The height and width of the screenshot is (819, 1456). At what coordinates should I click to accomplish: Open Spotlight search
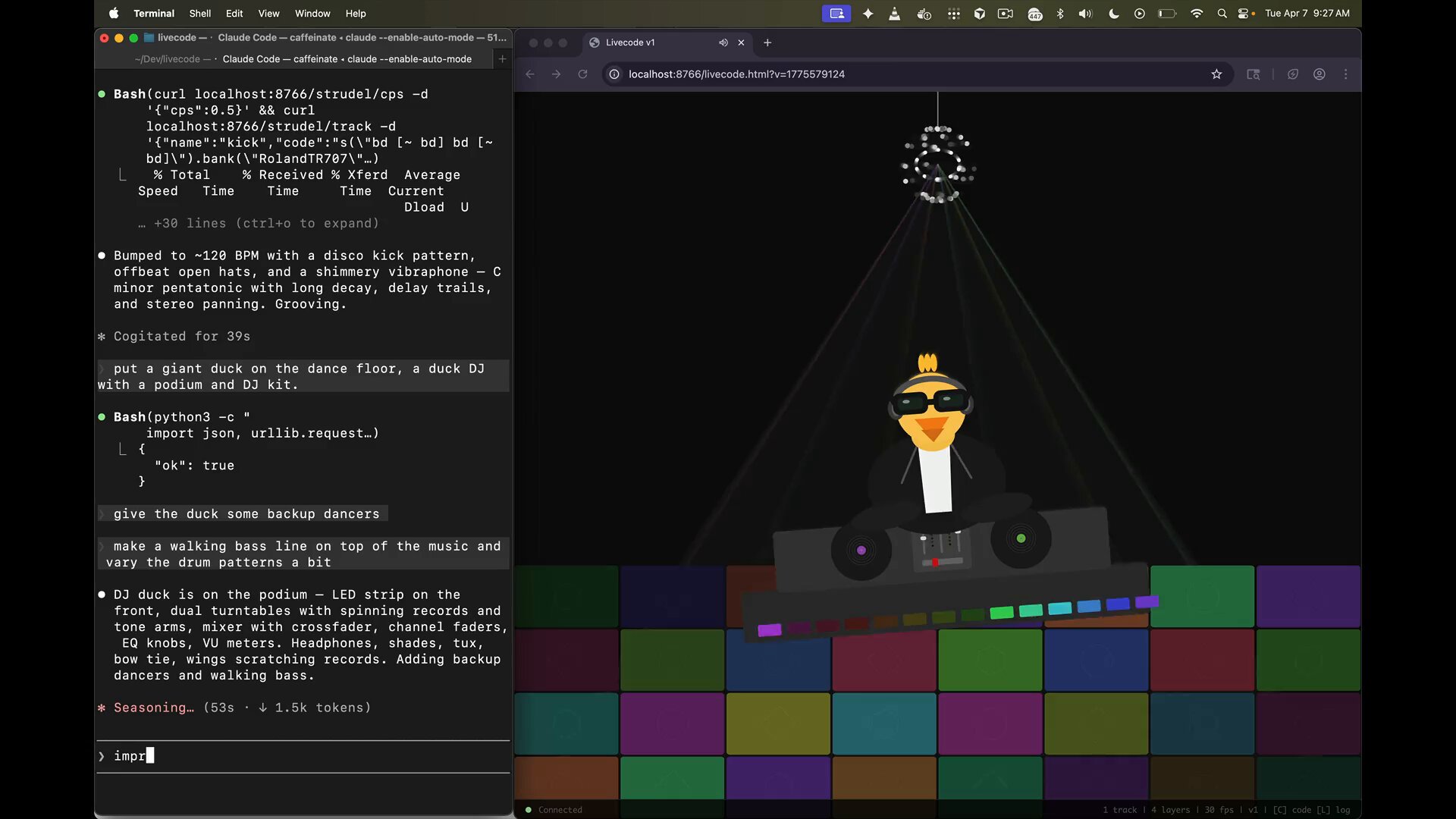tap(1222, 13)
